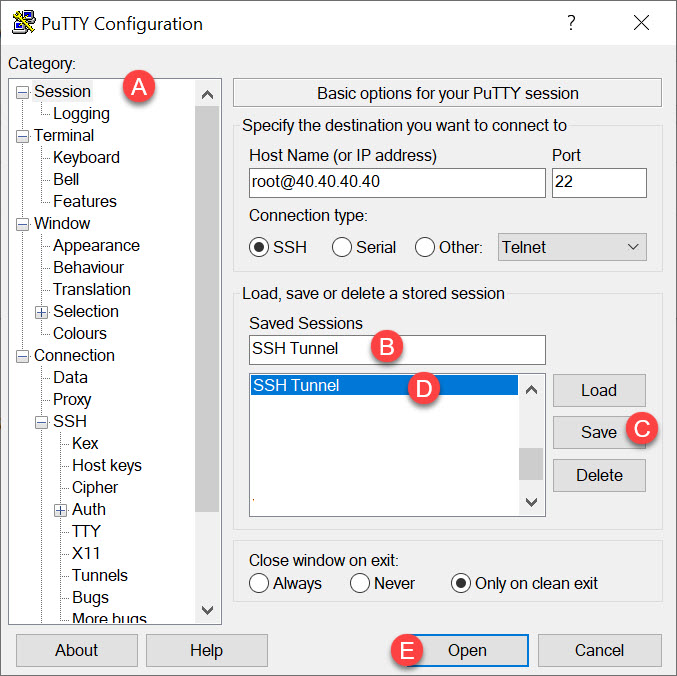Close the PuTTY Configuration window
This screenshot has height=676, width=677.
(x=641, y=22)
